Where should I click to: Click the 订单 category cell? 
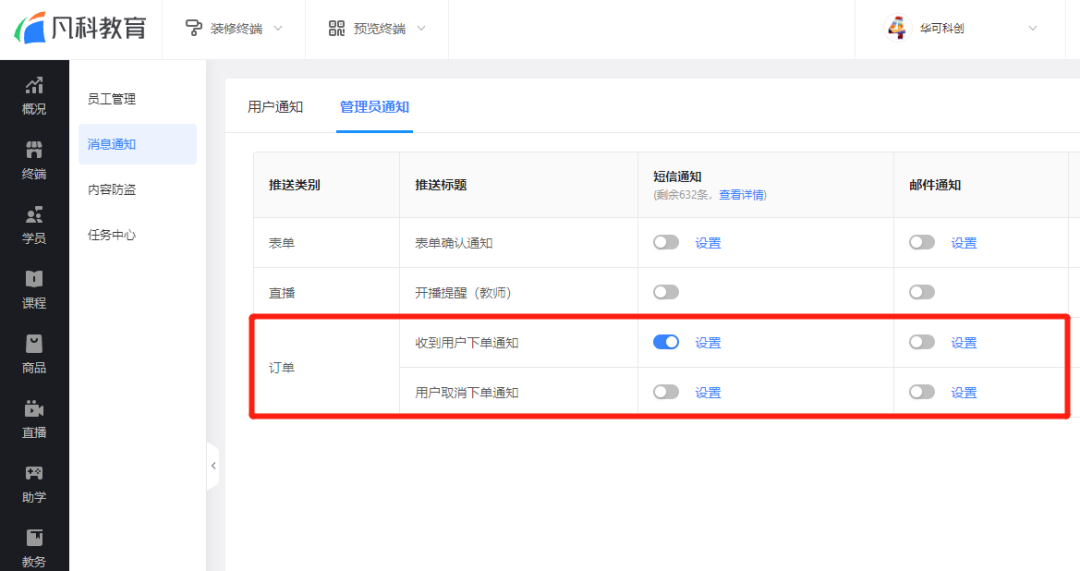pyautogui.click(x=326, y=367)
